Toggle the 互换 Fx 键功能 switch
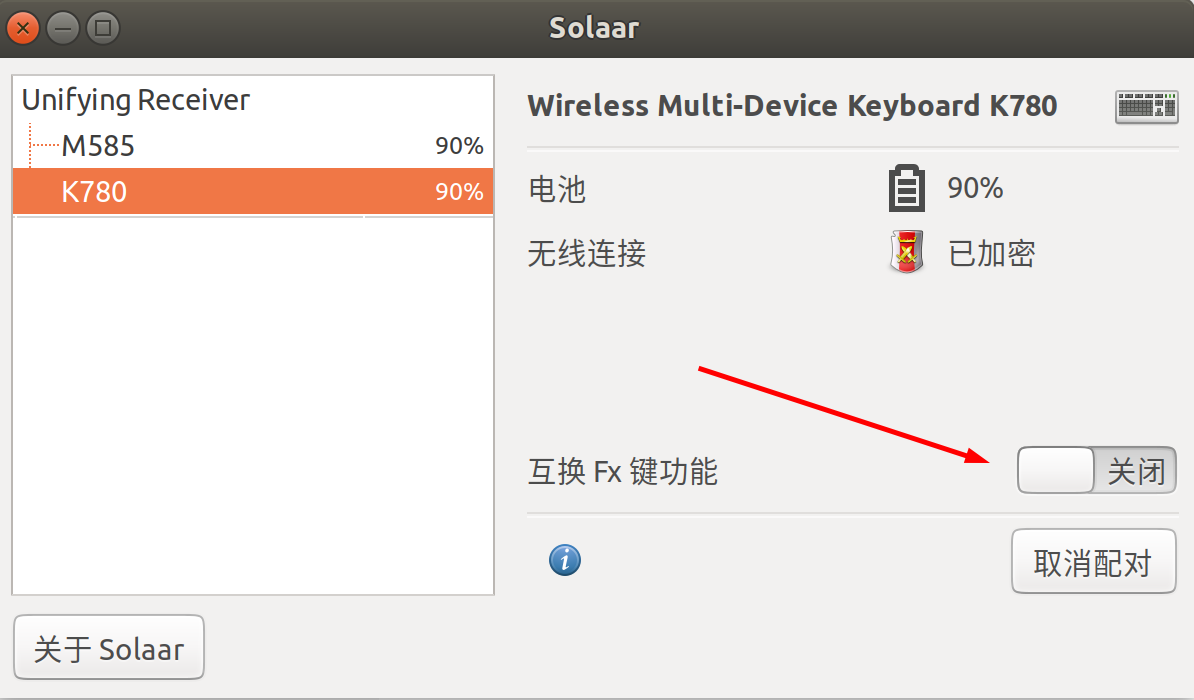This screenshot has width=1194, height=700. tap(1097, 470)
